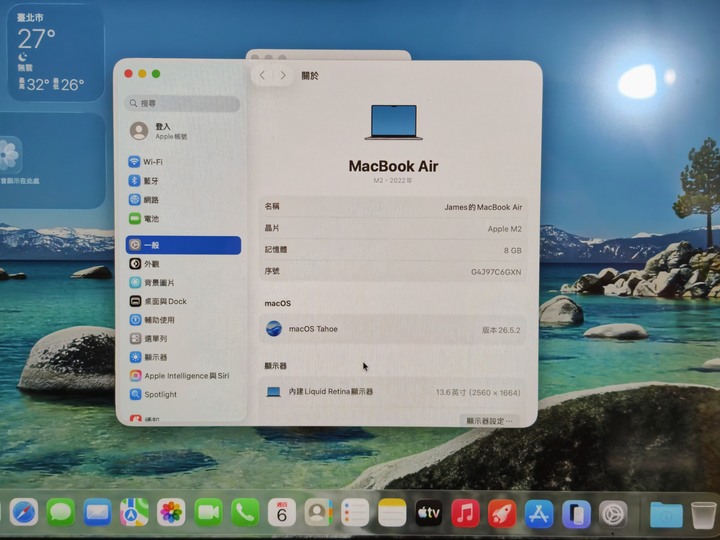Click version 26.5.2 text
Screen dimensions: 720x540
501,330
